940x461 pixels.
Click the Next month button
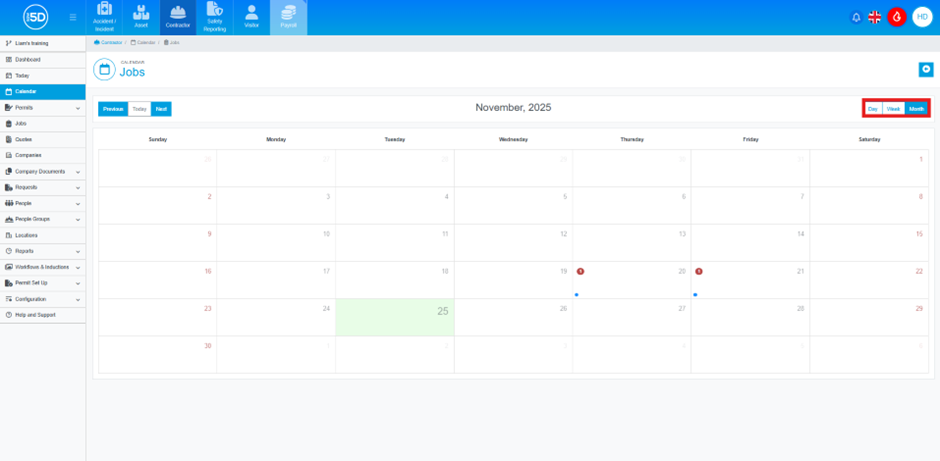[x=161, y=108]
